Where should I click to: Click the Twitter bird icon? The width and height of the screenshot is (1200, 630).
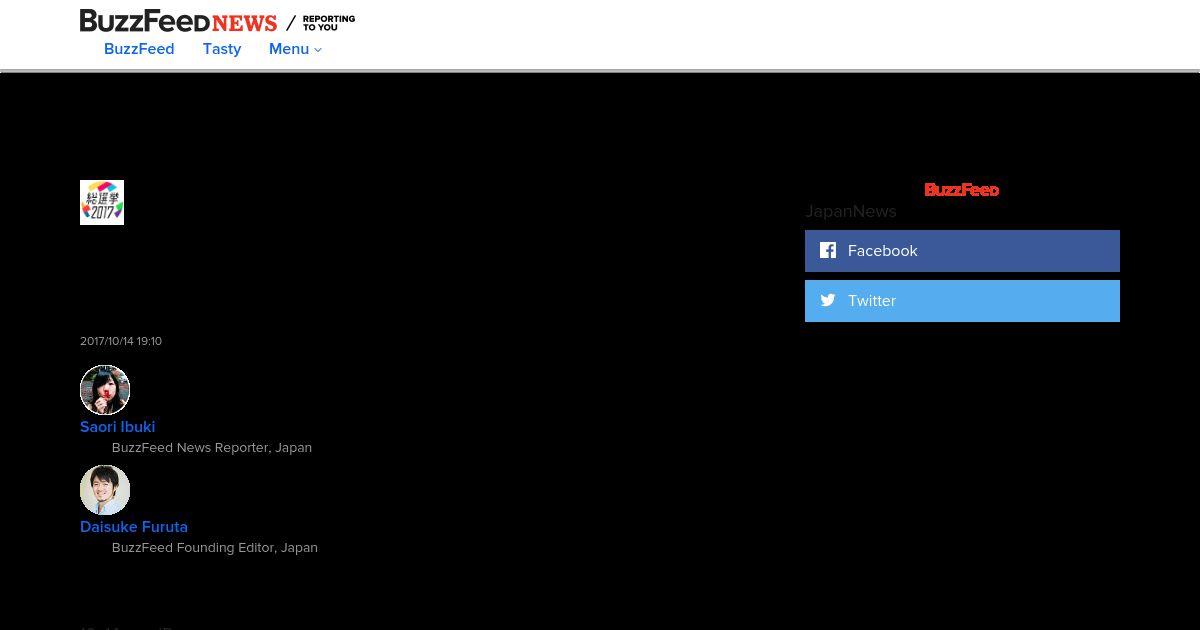[828, 300]
